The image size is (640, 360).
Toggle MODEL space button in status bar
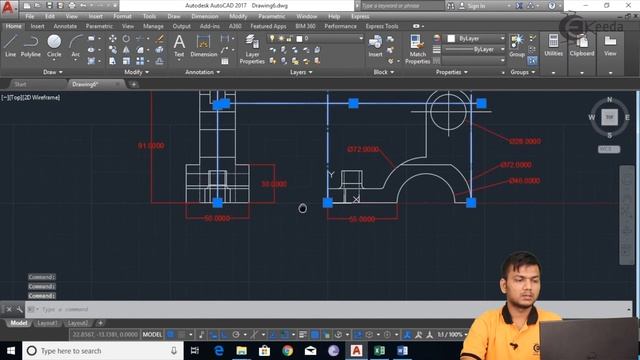[x=152, y=335]
